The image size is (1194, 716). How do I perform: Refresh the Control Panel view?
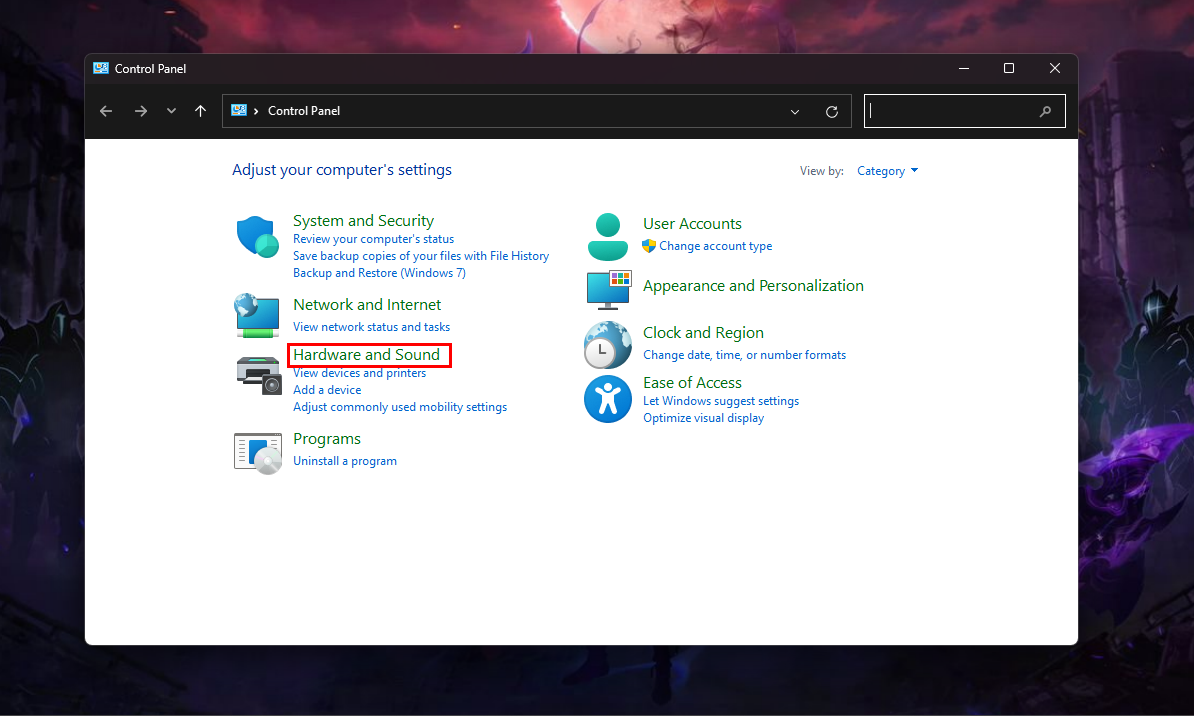click(x=831, y=111)
